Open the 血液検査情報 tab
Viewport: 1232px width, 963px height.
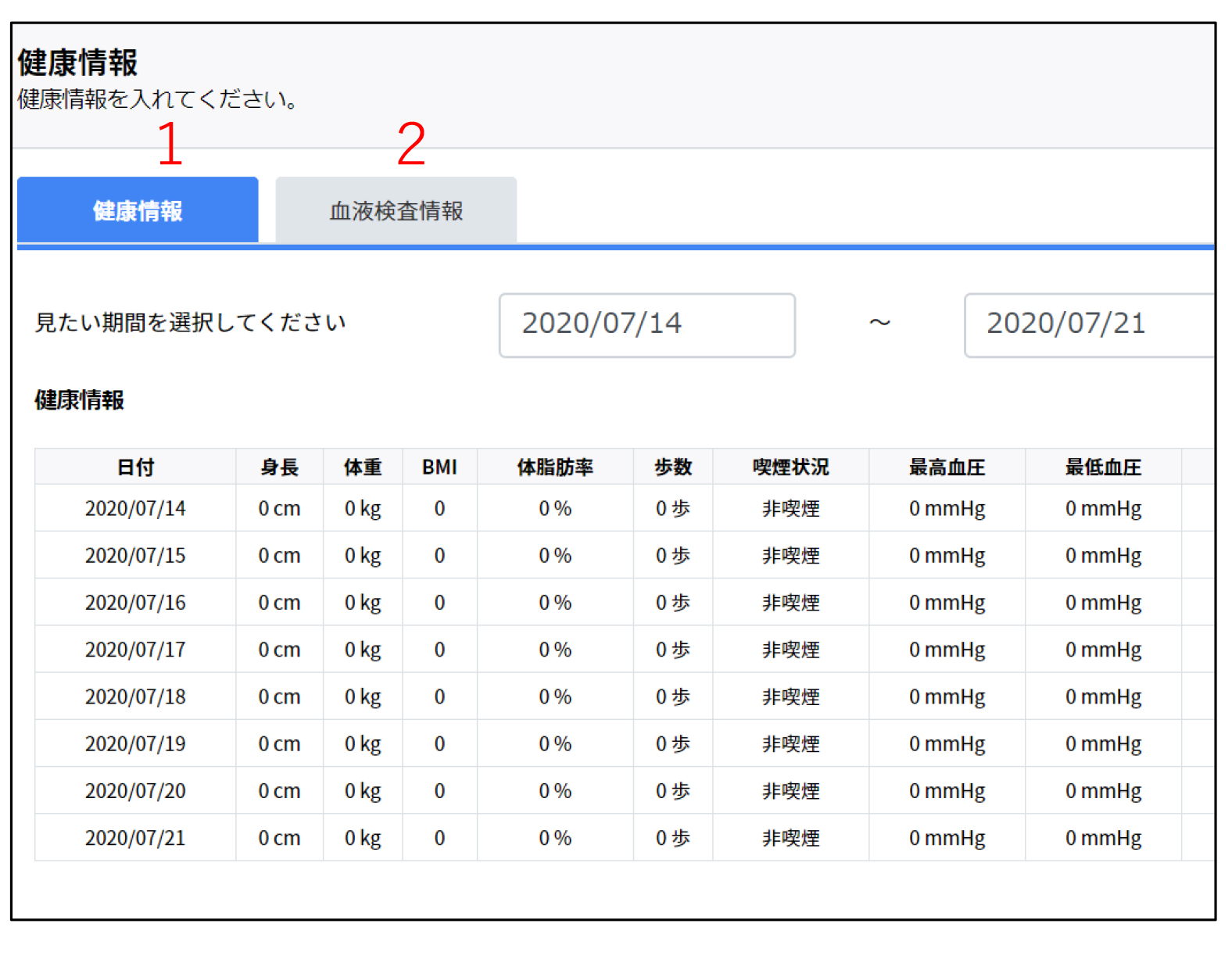pos(396,209)
